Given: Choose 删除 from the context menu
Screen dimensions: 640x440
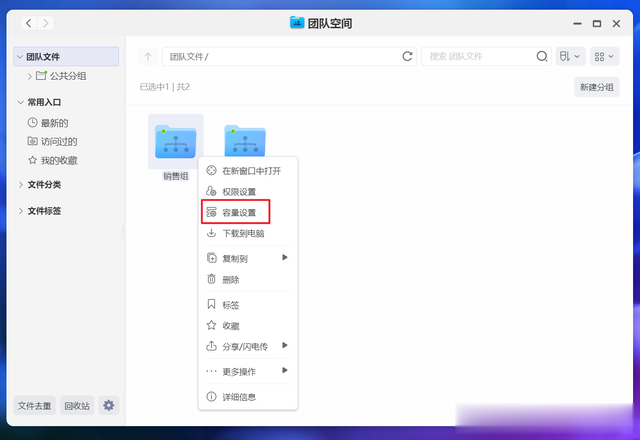Looking at the screenshot, I should [248, 279].
